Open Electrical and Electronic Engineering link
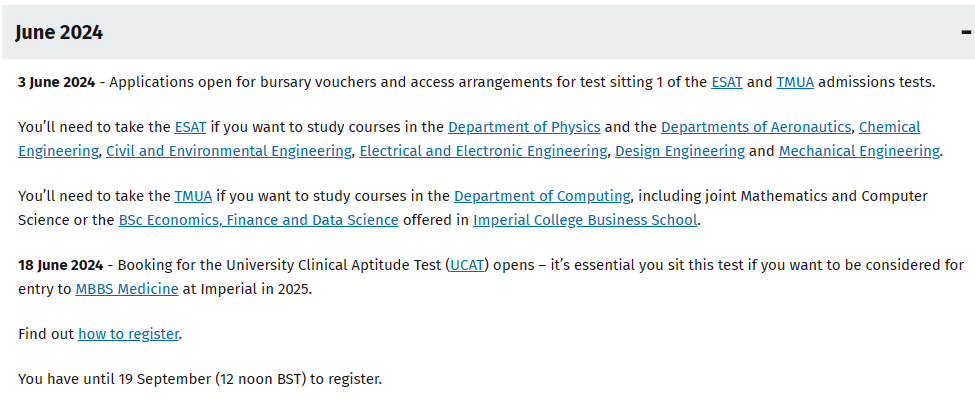This screenshot has width=975, height=400. [x=483, y=151]
